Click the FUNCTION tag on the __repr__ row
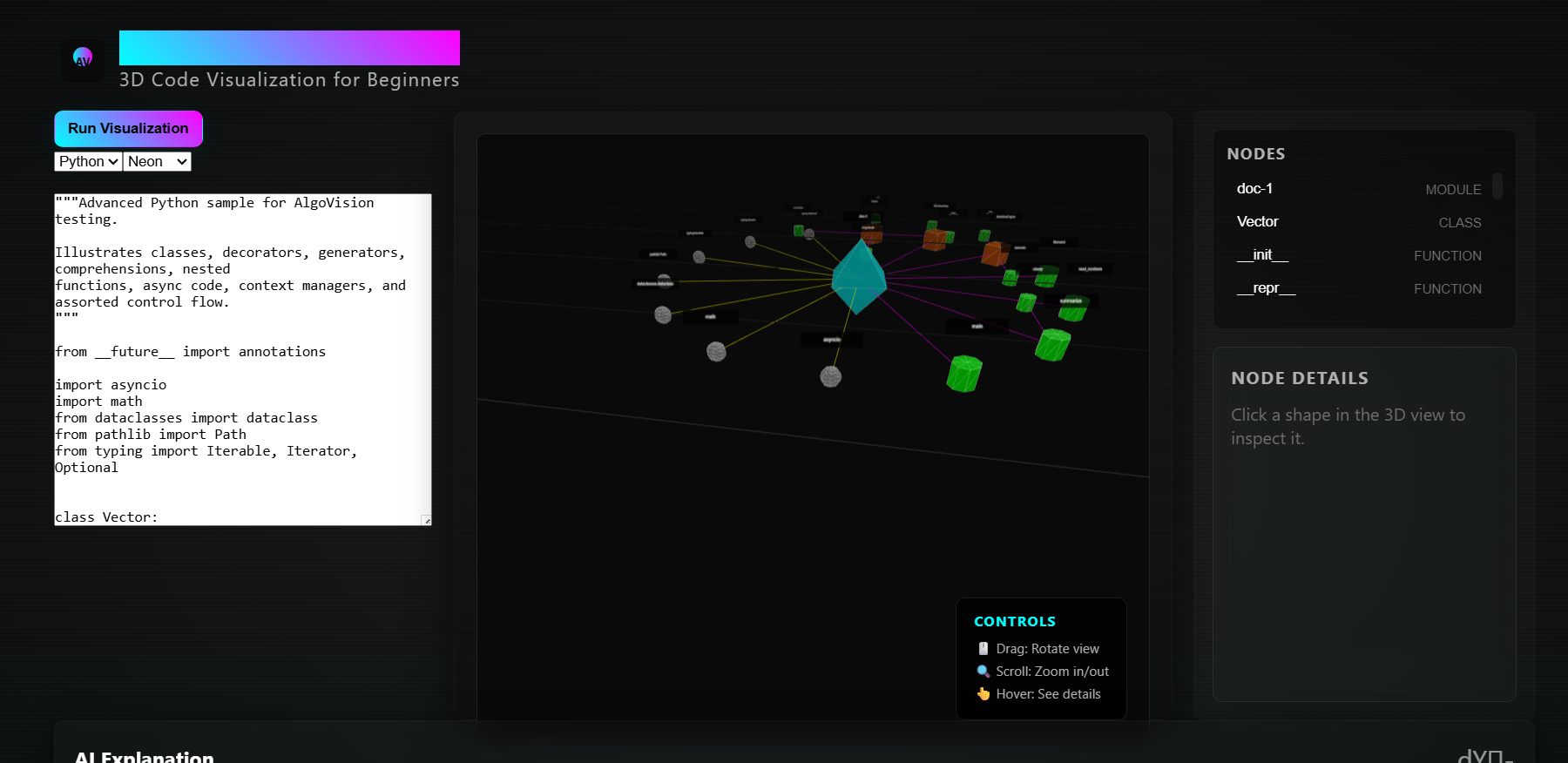 (x=1448, y=289)
